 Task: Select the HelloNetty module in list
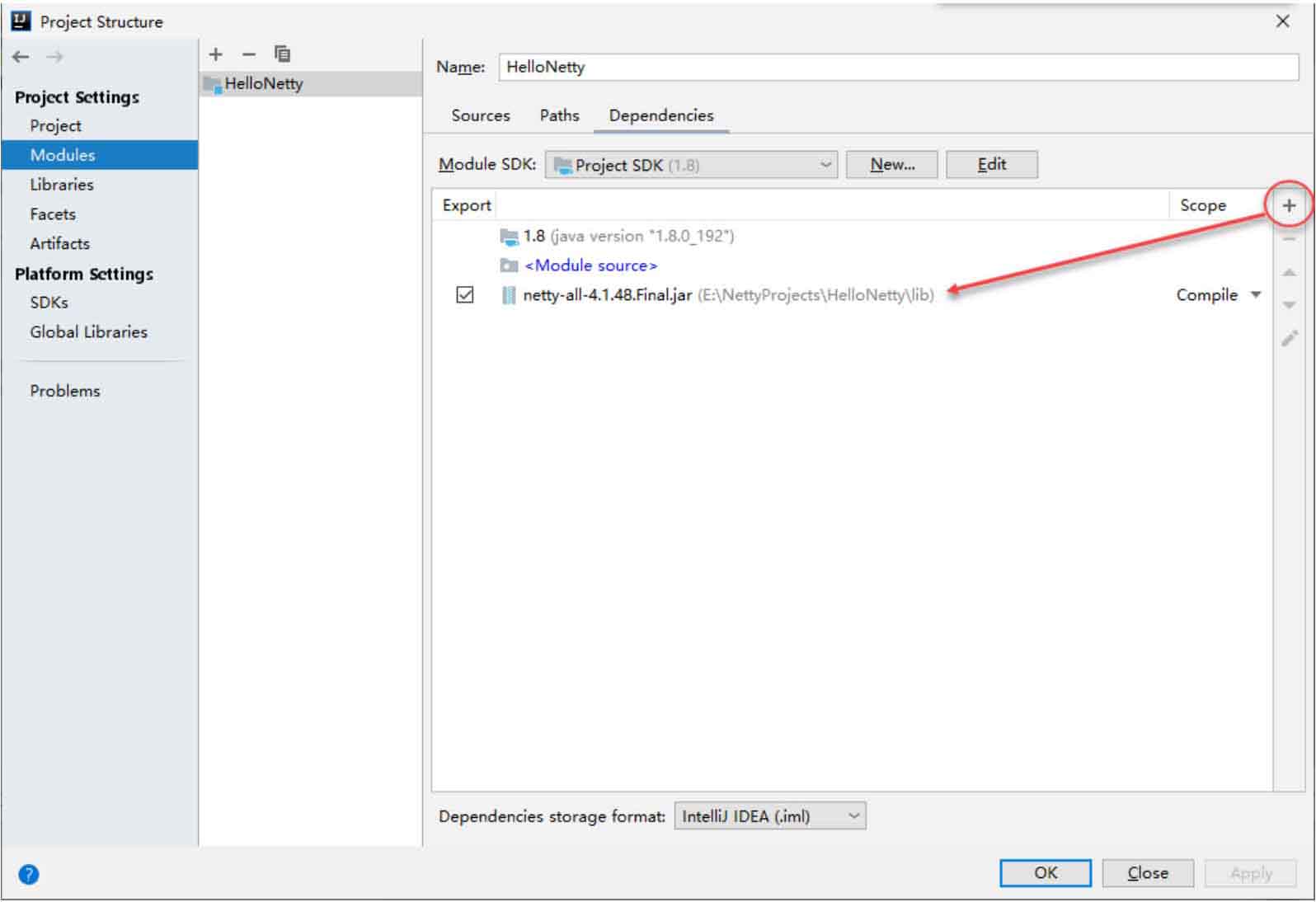[264, 83]
